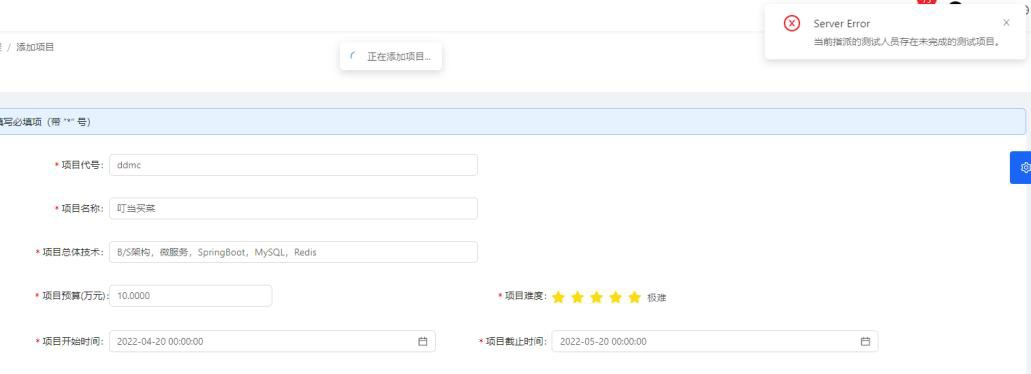
Task: Click the error description about 测试人员
Action: [907, 41]
